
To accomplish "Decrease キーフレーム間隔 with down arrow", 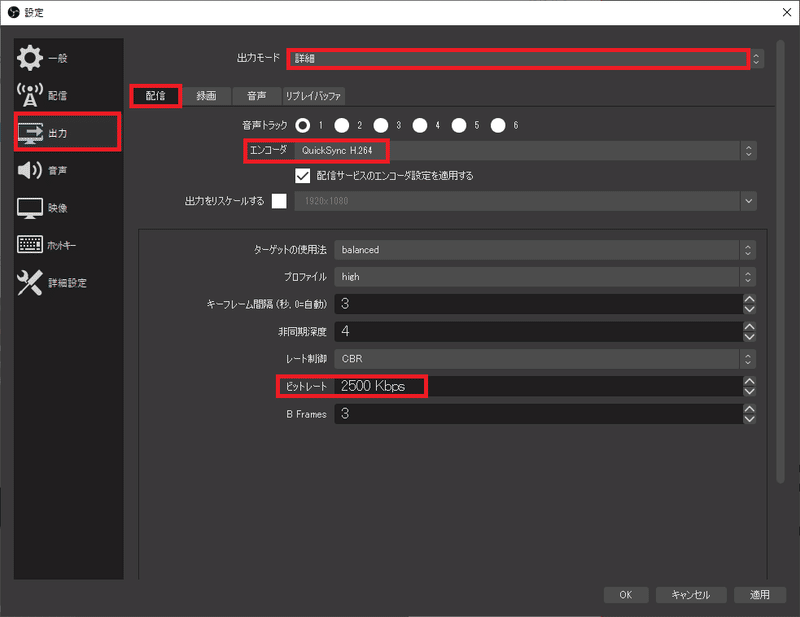I will [749, 309].
